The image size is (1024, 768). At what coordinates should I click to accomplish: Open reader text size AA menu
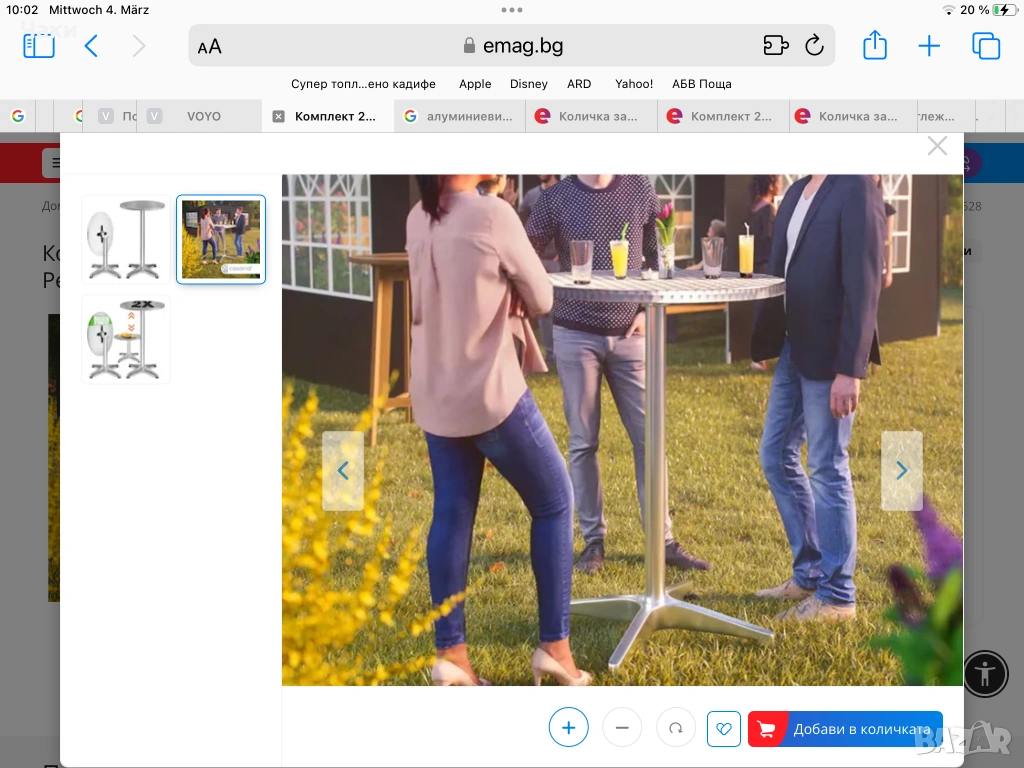tap(210, 47)
